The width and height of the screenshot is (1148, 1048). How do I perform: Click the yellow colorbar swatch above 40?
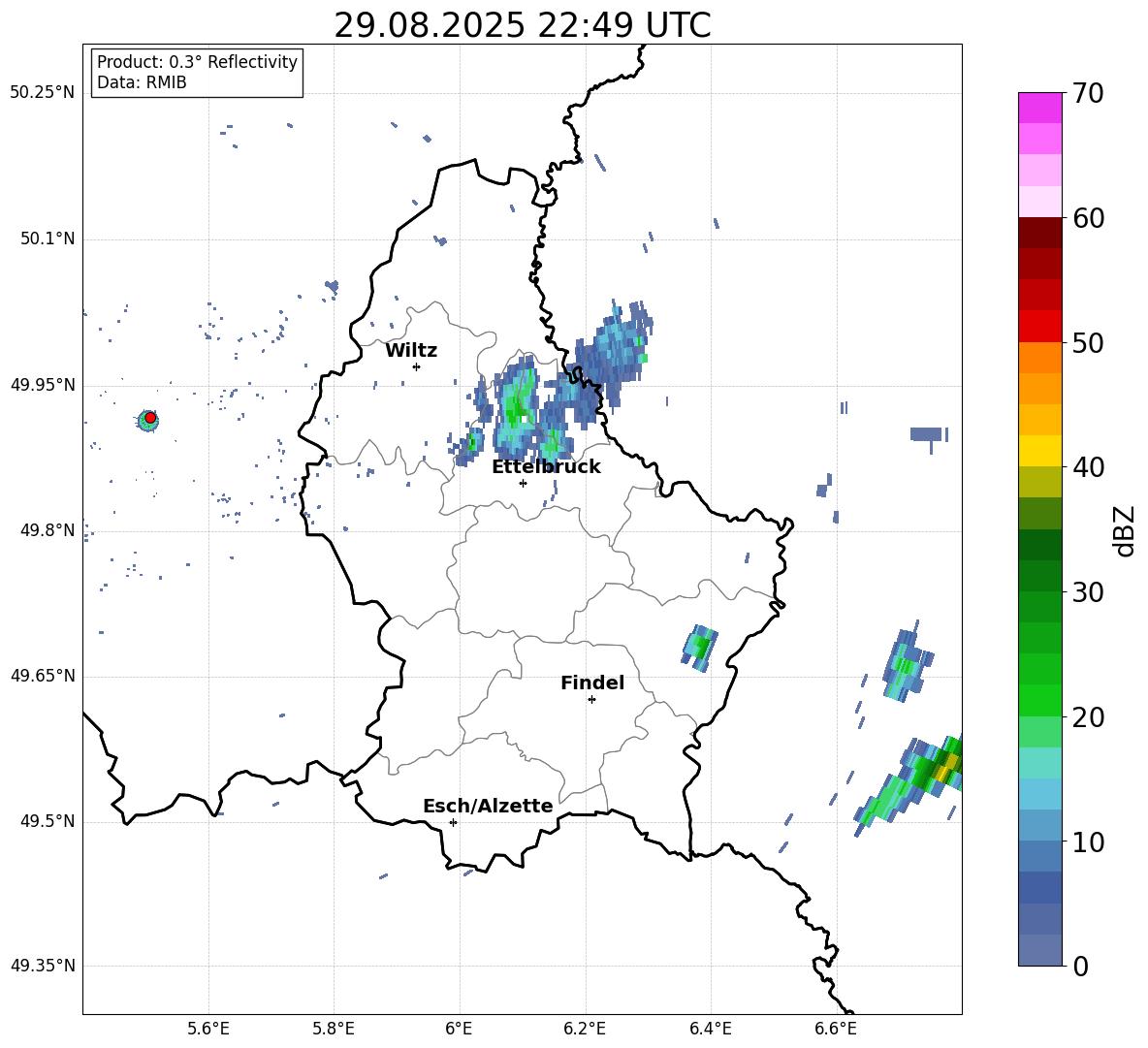1039,451
